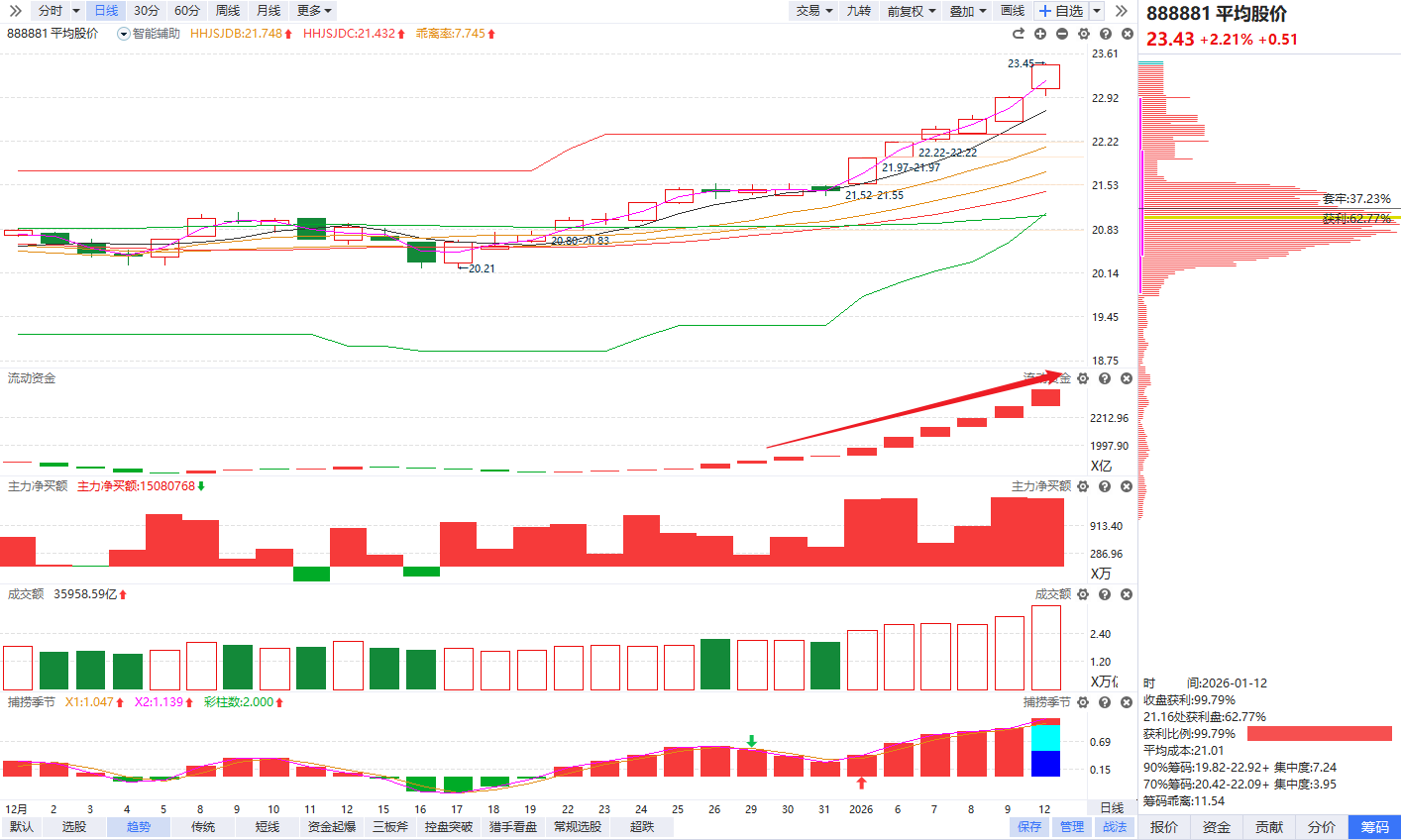Screen dimensions: 1401x840
Task: Open settings gear for 主力净买额 panel
Action: click(x=1083, y=486)
